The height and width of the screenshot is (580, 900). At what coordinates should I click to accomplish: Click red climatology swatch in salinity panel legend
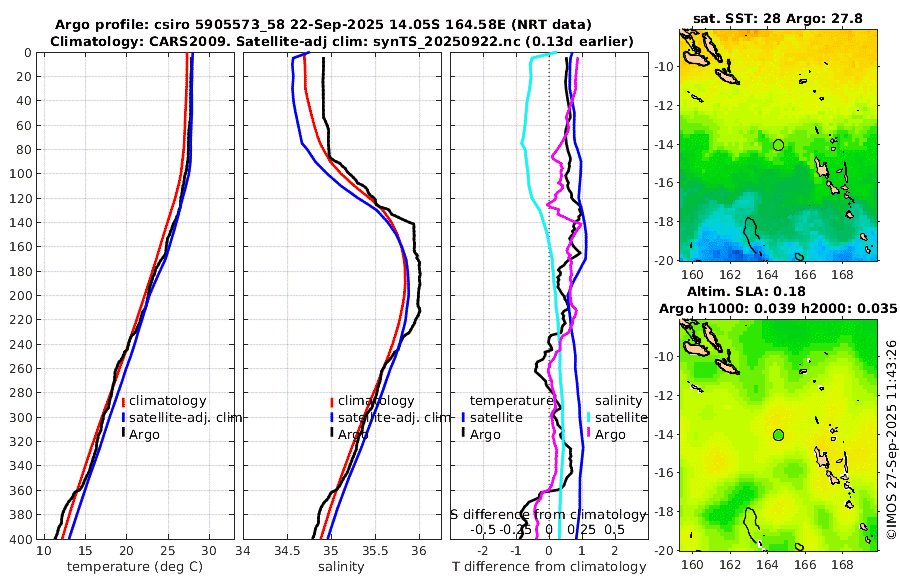pyautogui.click(x=332, y=401)
